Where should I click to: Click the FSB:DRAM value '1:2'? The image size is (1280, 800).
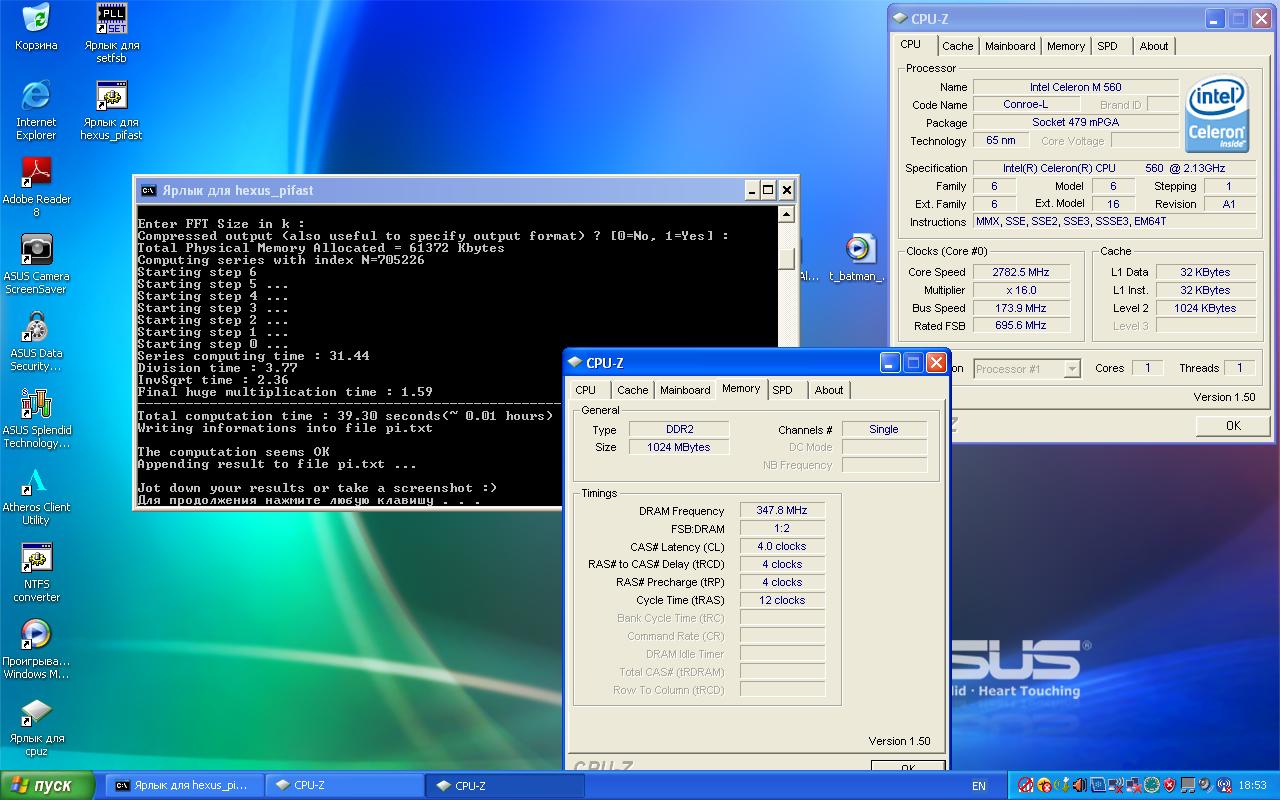coord(782,528)
